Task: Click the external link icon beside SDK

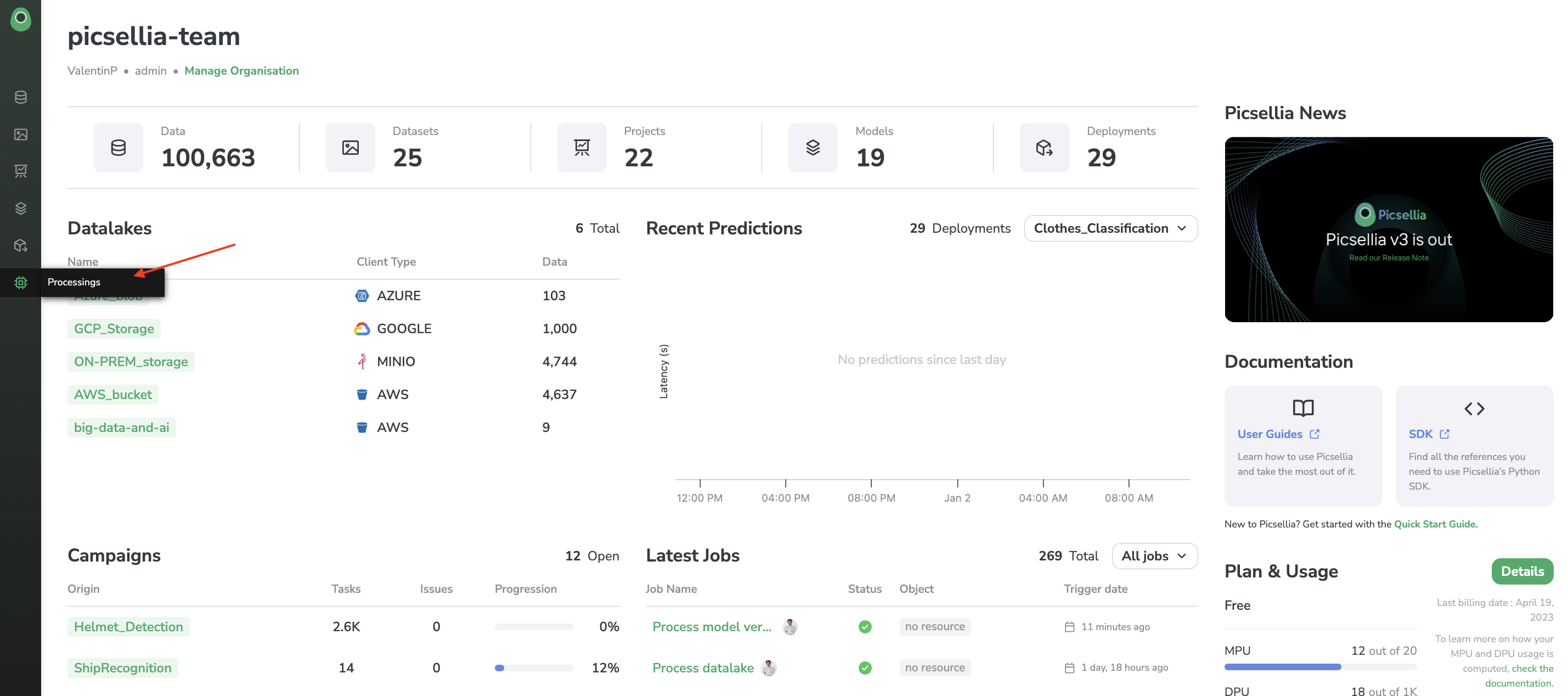Action: point(1445,434)
